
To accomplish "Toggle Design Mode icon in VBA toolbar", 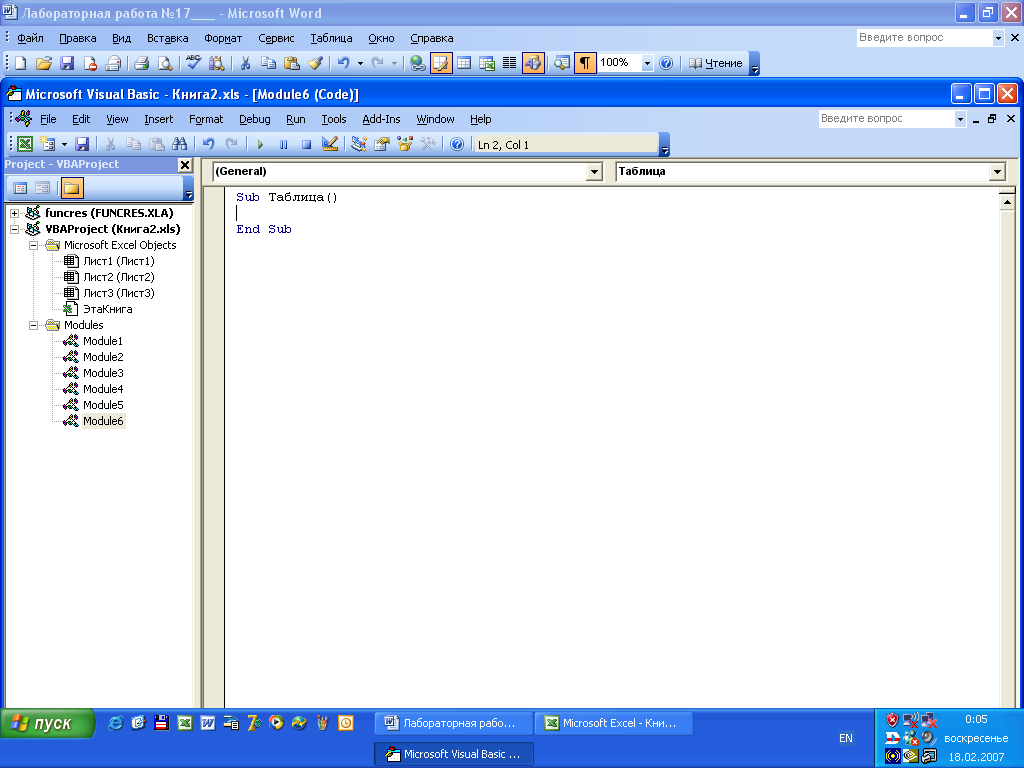I will tap(330, 144).
